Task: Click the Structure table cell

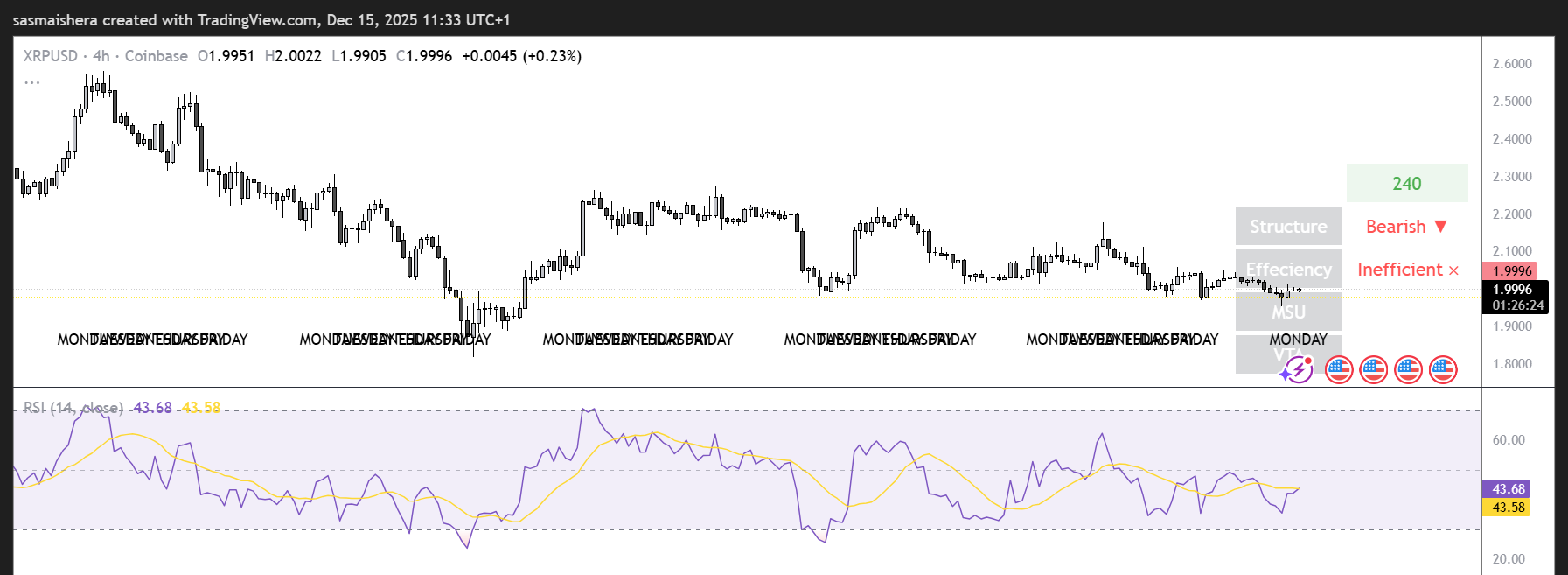Action: 1288,227
